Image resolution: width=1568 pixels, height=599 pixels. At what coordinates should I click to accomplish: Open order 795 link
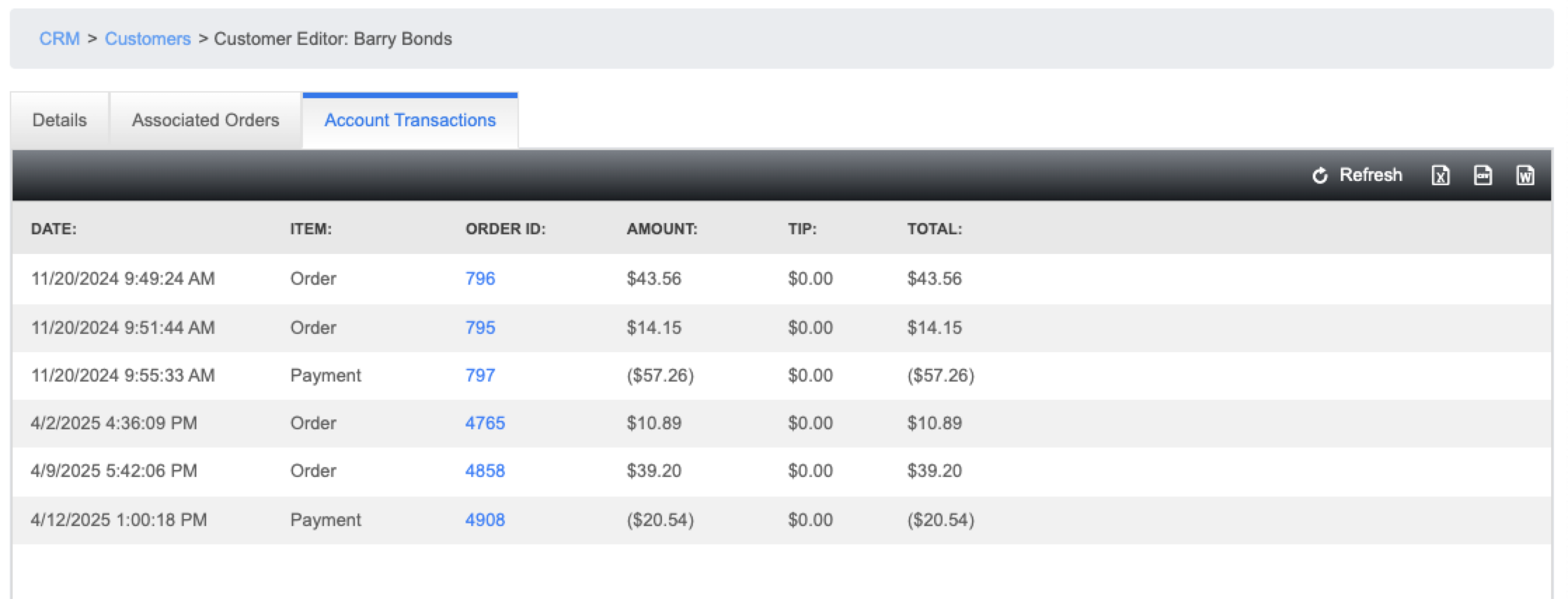coord(480,328)
